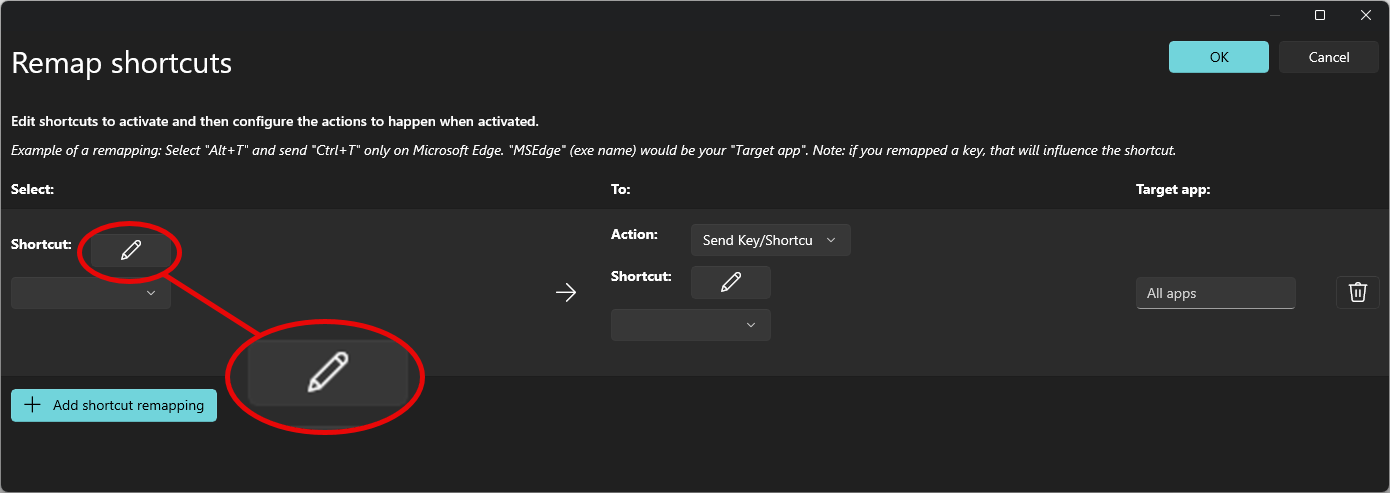Click the All apps target app field
The image size is (1390, 493).
point(1216,293)
